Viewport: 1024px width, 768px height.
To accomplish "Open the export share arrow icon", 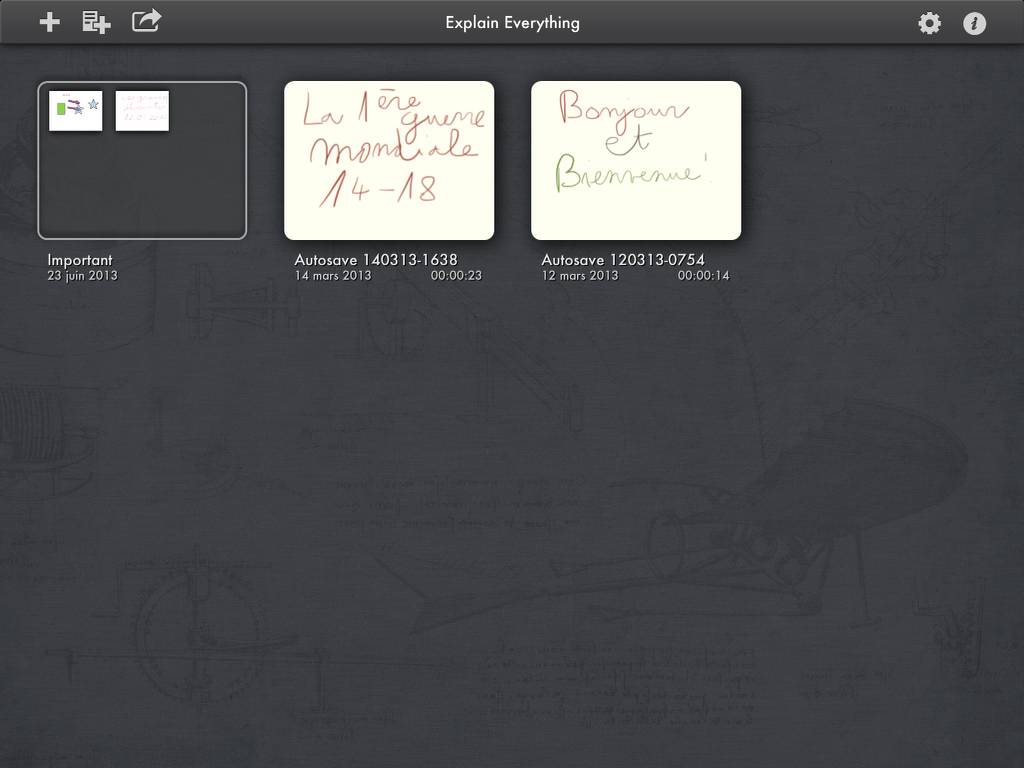I will click(x=146, y=21).
